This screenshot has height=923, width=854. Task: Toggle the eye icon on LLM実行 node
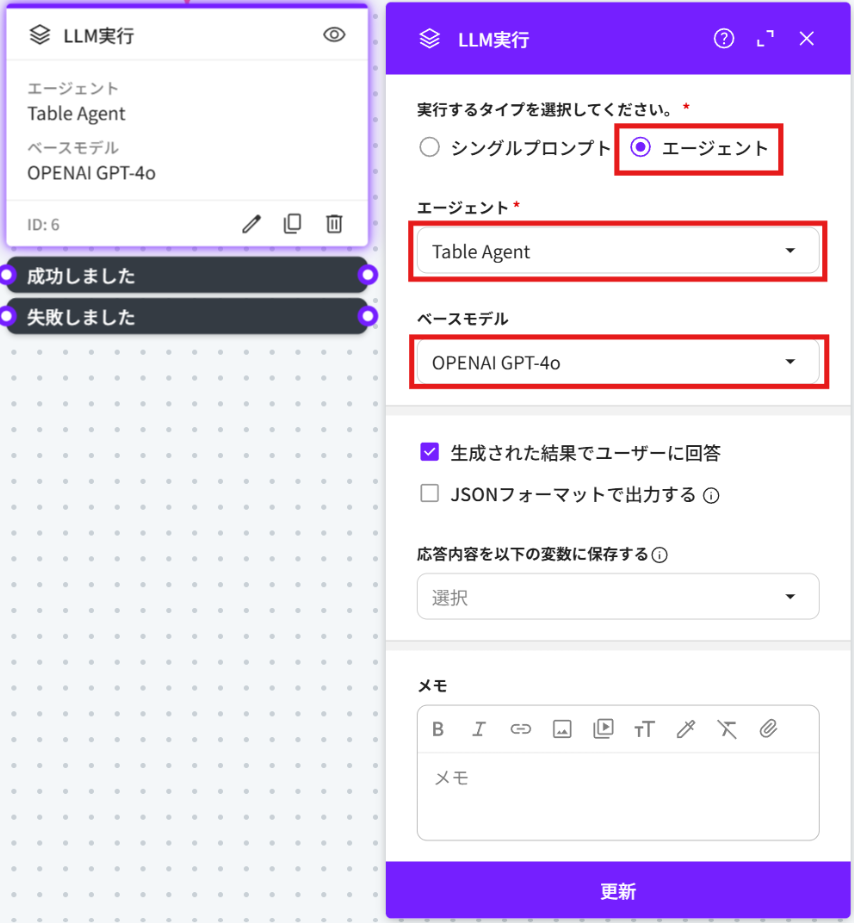pos(334,35)
